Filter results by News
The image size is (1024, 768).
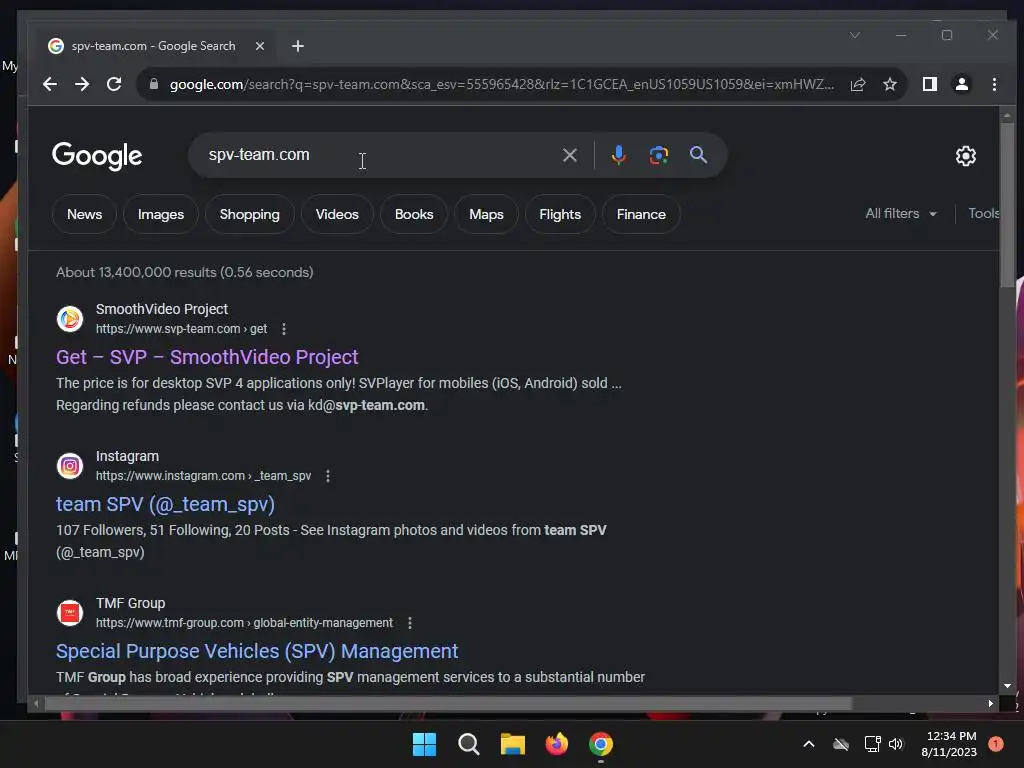84,214
